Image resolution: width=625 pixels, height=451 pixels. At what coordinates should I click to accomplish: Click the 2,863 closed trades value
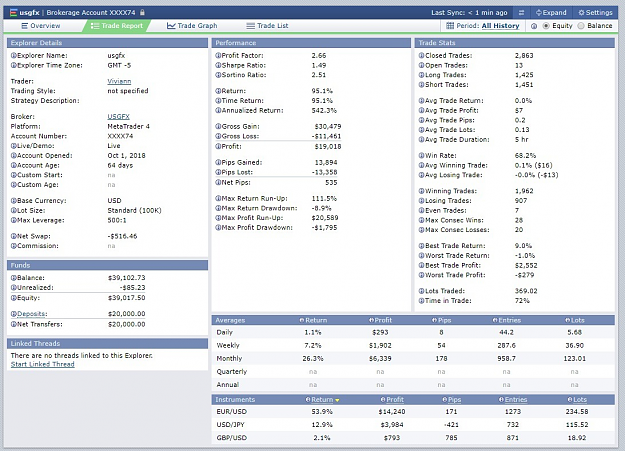click(x=524, y=55)
